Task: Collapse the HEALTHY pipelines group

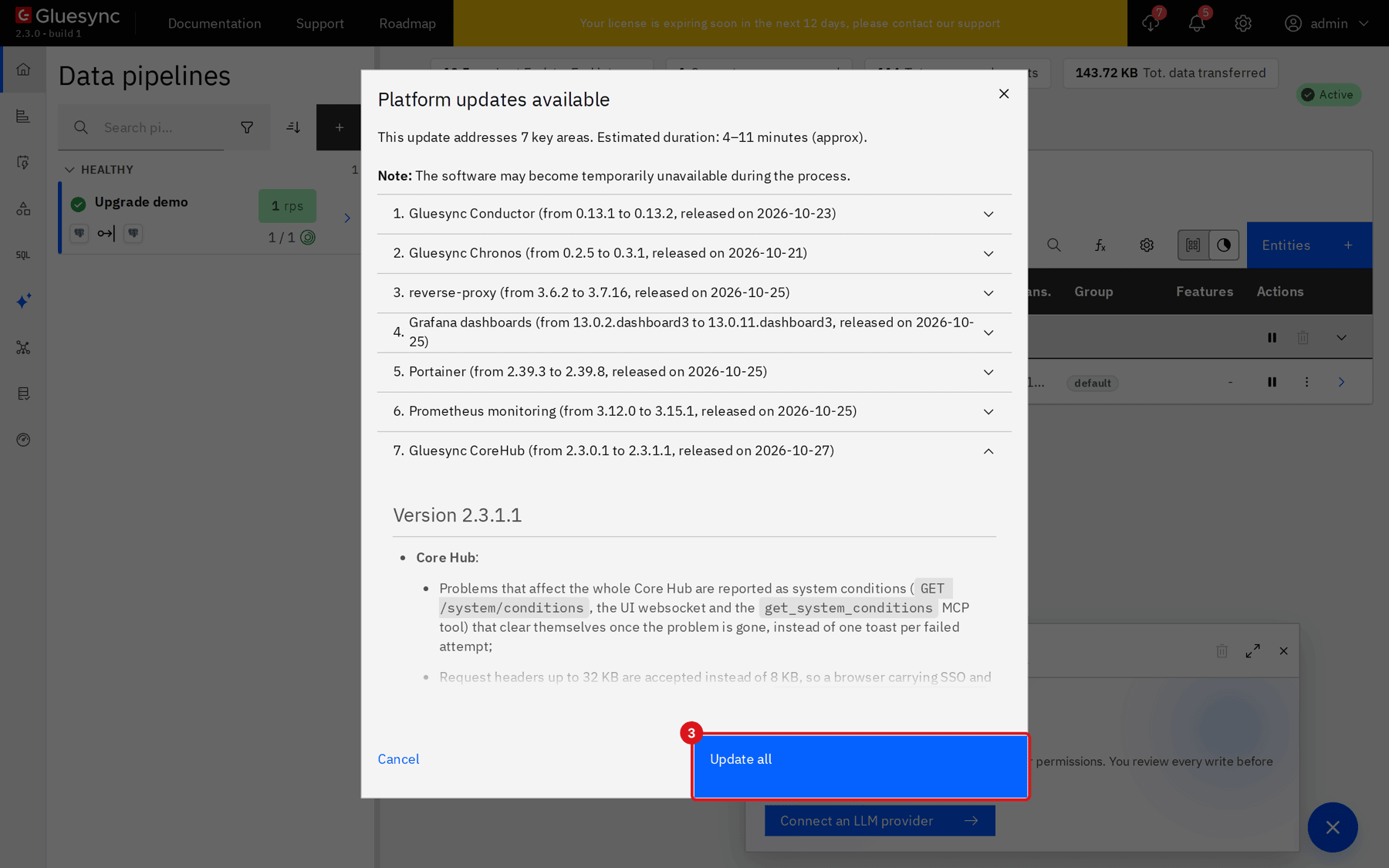Action: (x=69, y=170)
